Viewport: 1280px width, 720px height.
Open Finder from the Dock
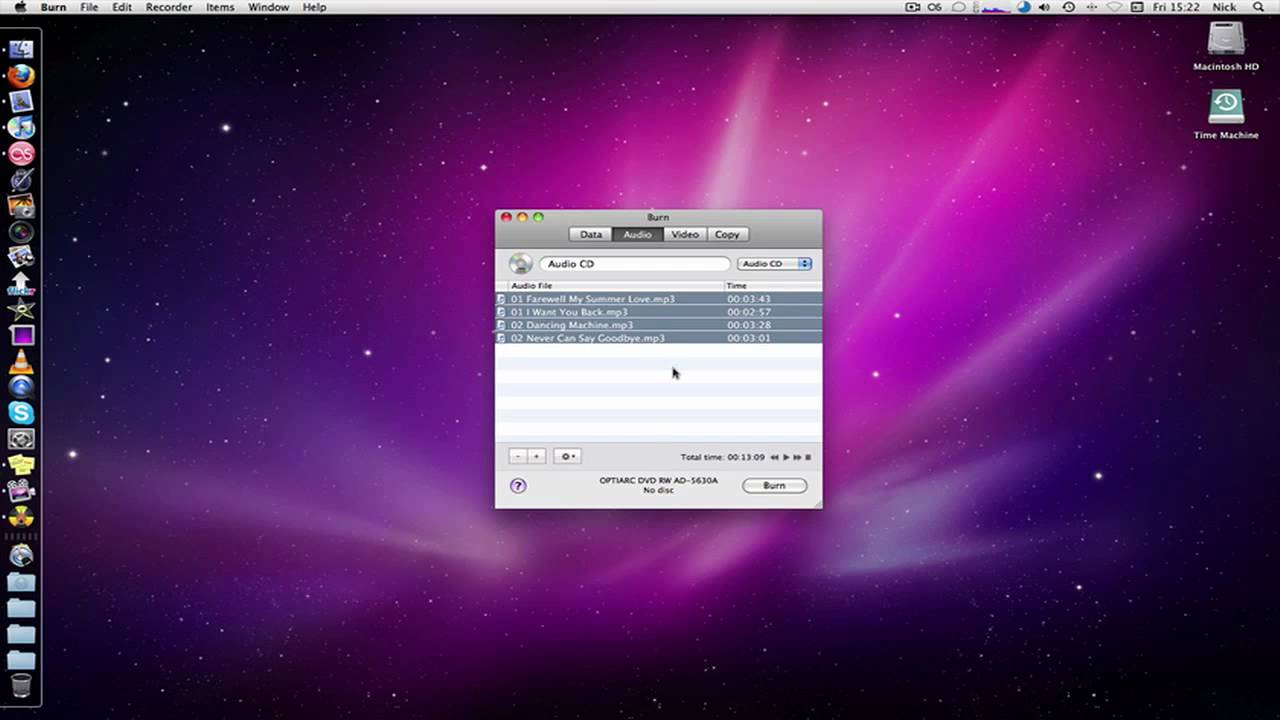click(21, 49)
